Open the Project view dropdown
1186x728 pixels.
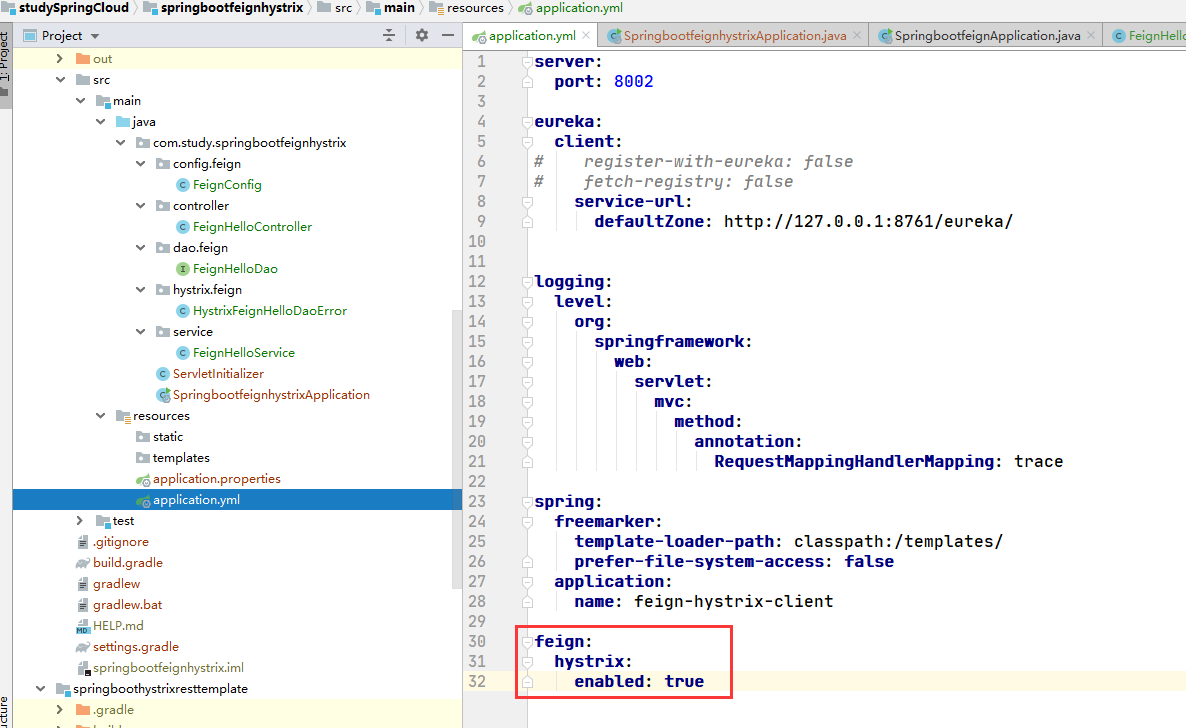tap(95, 36)
